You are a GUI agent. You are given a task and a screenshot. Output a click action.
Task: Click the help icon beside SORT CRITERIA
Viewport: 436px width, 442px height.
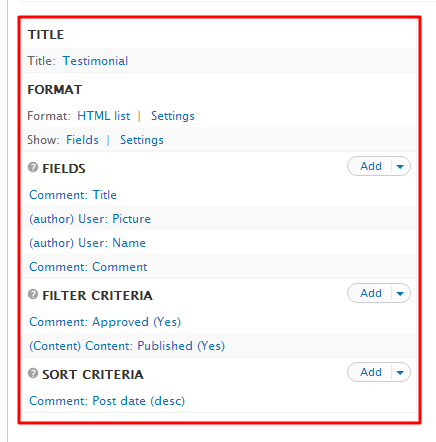(33, 373)
